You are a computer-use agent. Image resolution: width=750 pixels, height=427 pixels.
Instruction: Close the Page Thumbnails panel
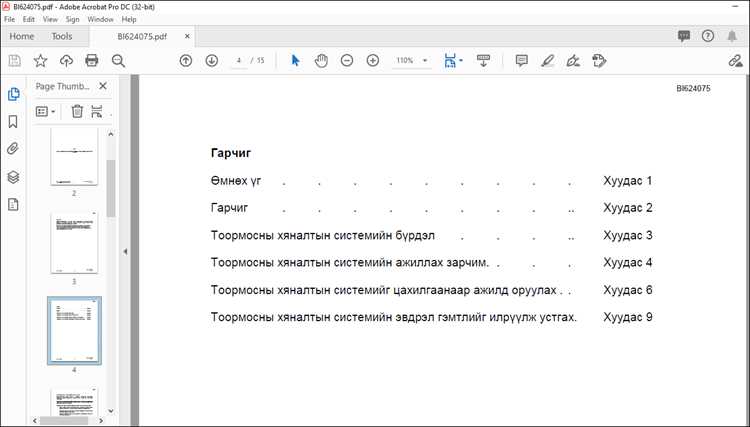[x=103, y=86]
